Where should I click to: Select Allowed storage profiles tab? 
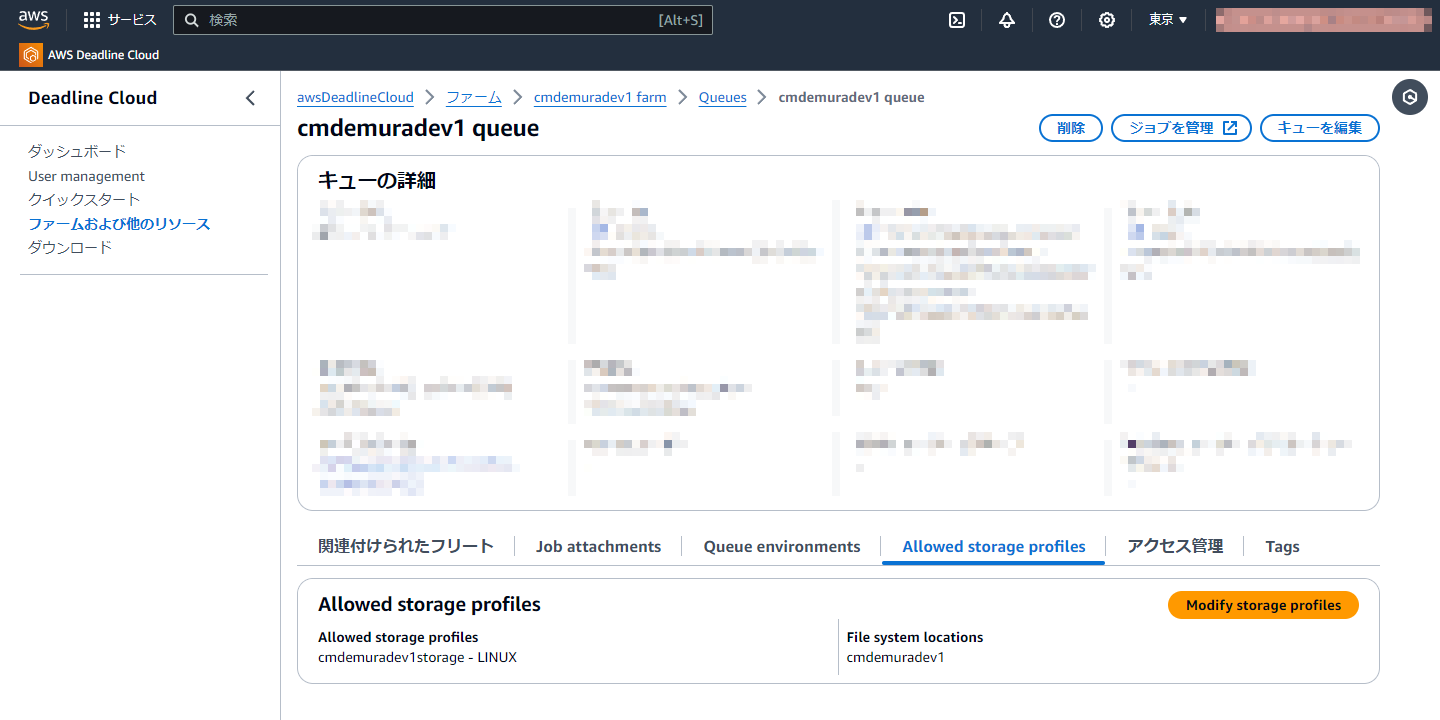click(x=994, y=546)
